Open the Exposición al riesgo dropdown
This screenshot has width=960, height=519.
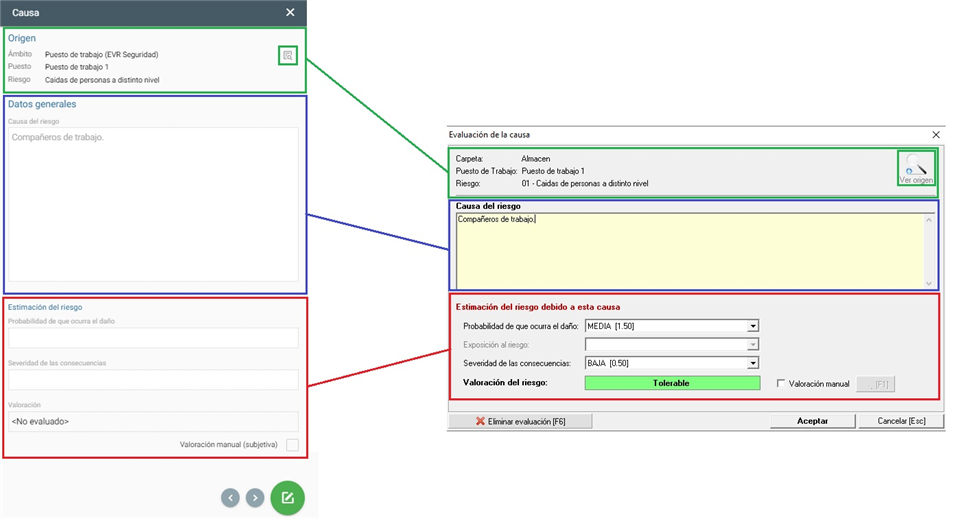[x=754, y=344]
